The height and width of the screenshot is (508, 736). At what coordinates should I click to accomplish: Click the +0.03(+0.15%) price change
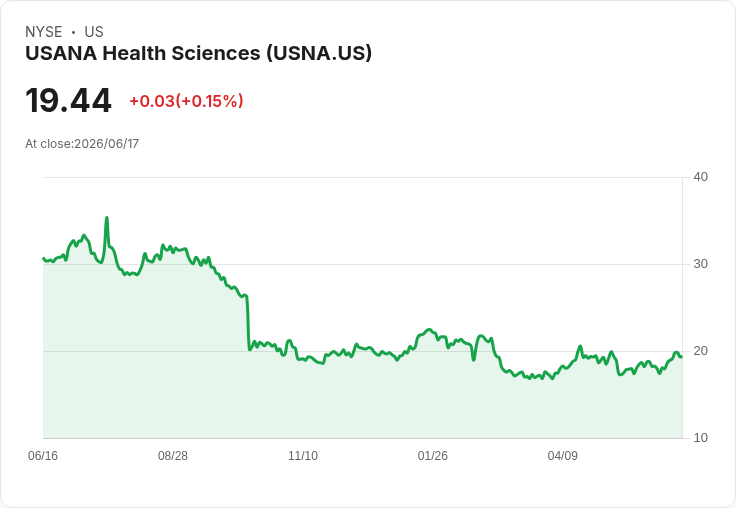(x=186, y=101)
